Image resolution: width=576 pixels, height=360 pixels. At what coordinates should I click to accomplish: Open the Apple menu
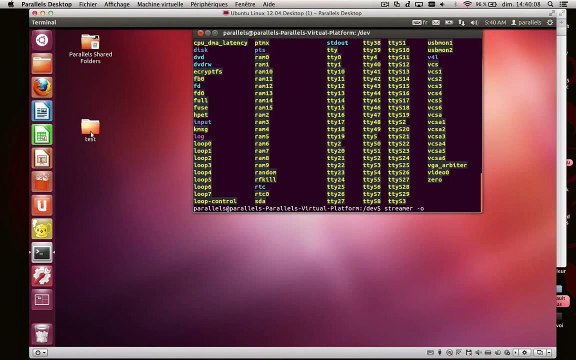point(11,4)
